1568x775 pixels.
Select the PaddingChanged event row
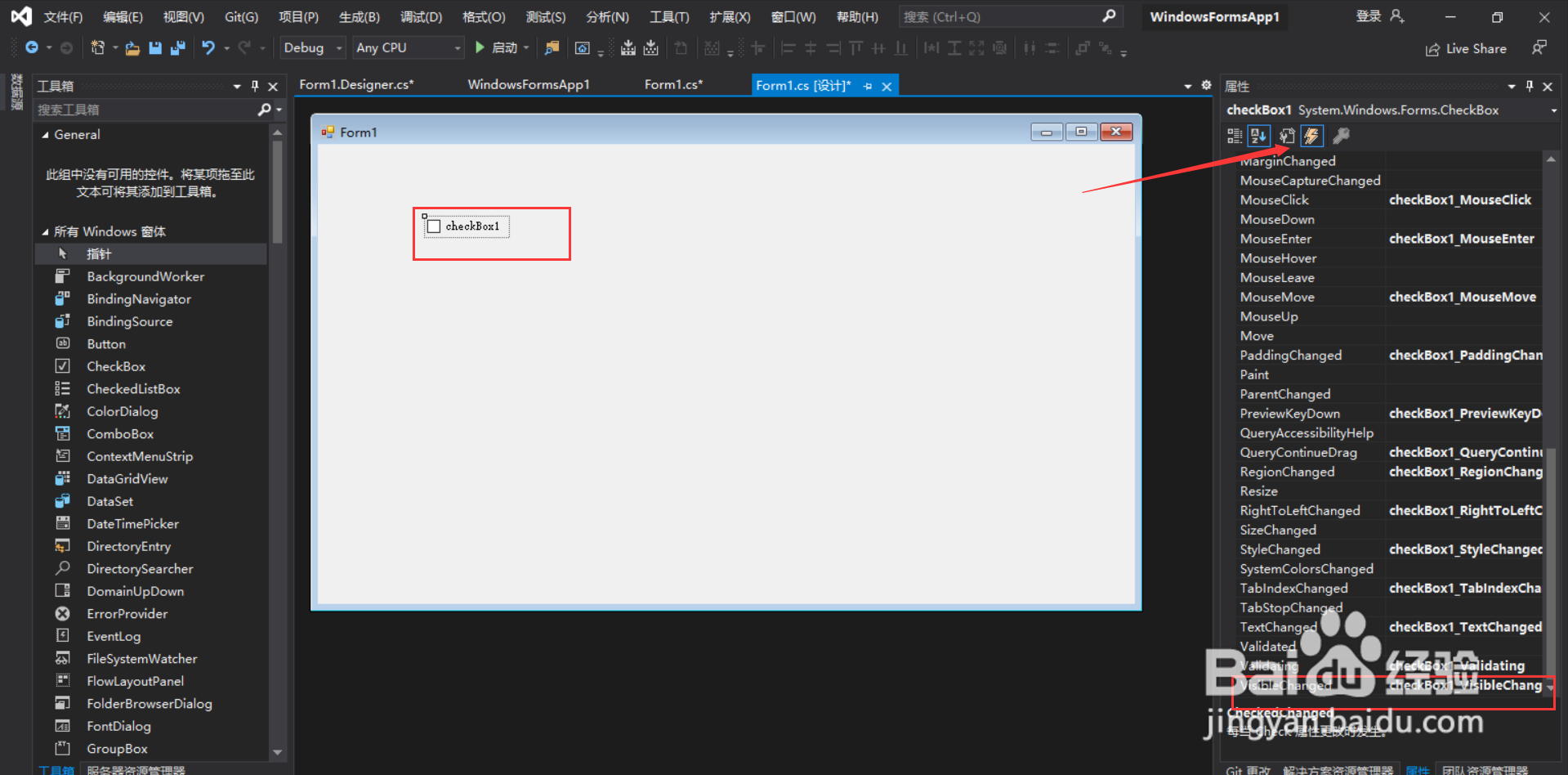click(1389, 356)
